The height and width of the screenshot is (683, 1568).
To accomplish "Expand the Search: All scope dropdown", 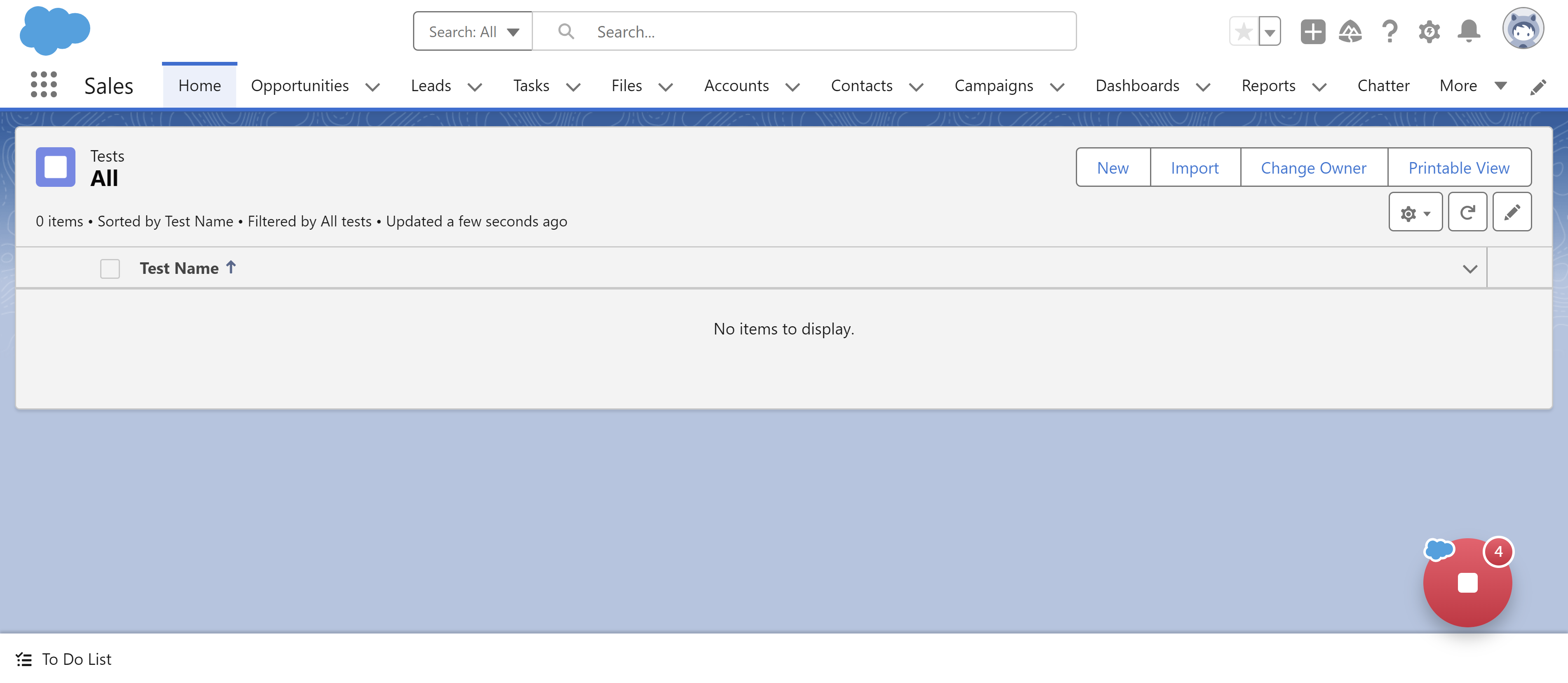I will point(473,32).
